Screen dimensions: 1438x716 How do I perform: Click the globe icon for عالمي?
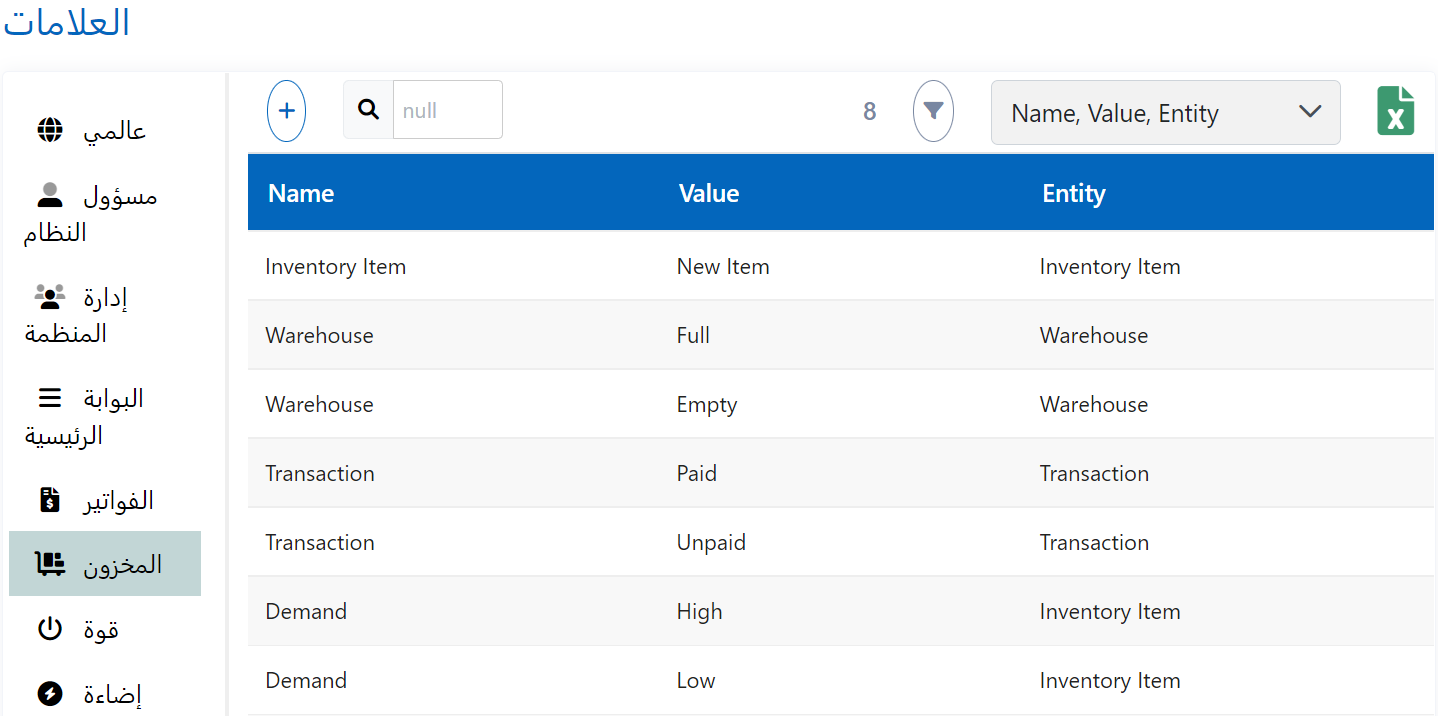50,130
